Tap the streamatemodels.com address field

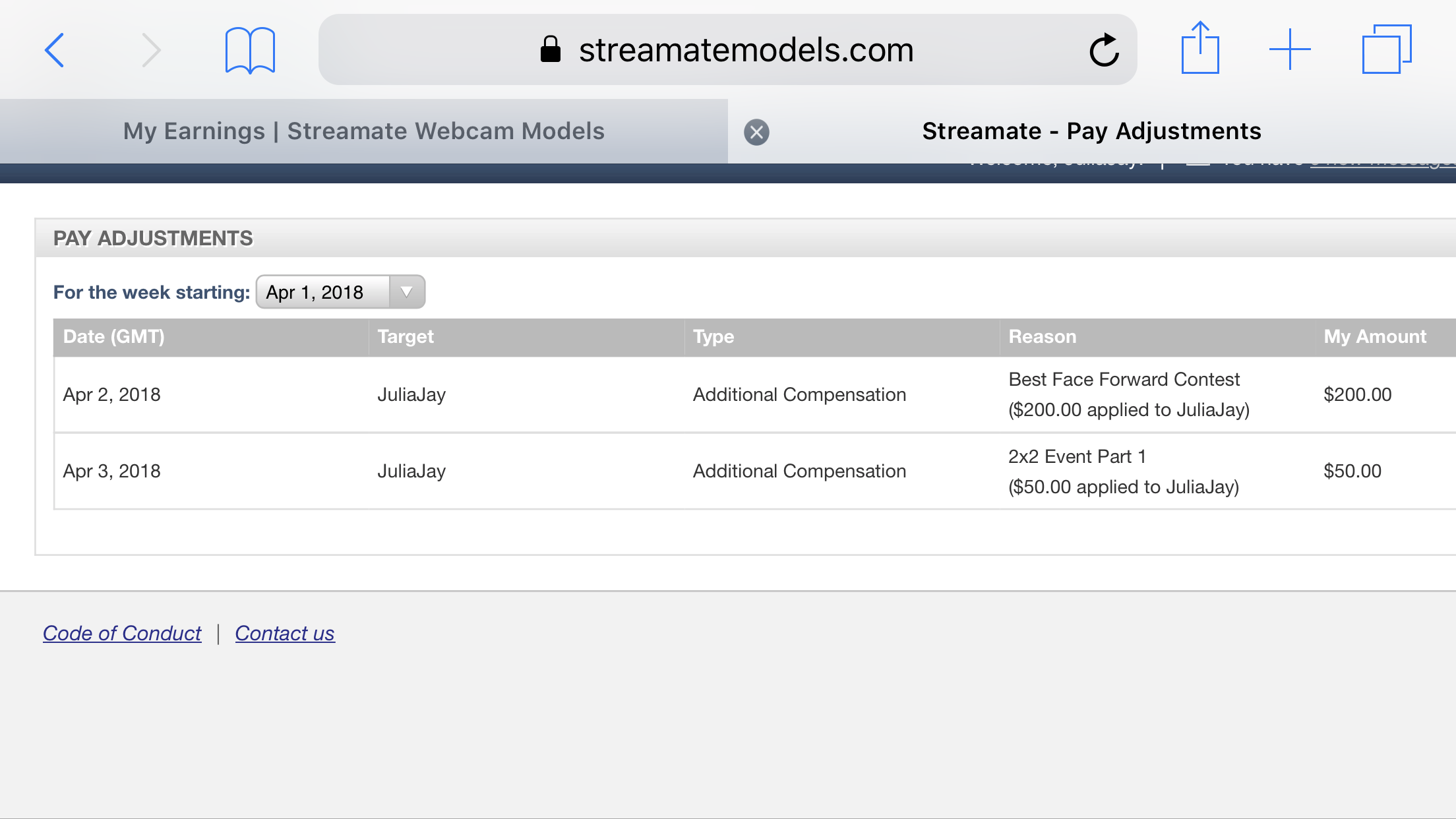click(727, 49)
